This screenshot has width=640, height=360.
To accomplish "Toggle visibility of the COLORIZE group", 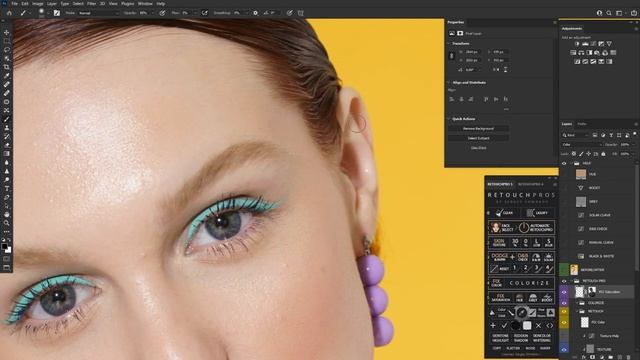I will (x=564, y=303).
